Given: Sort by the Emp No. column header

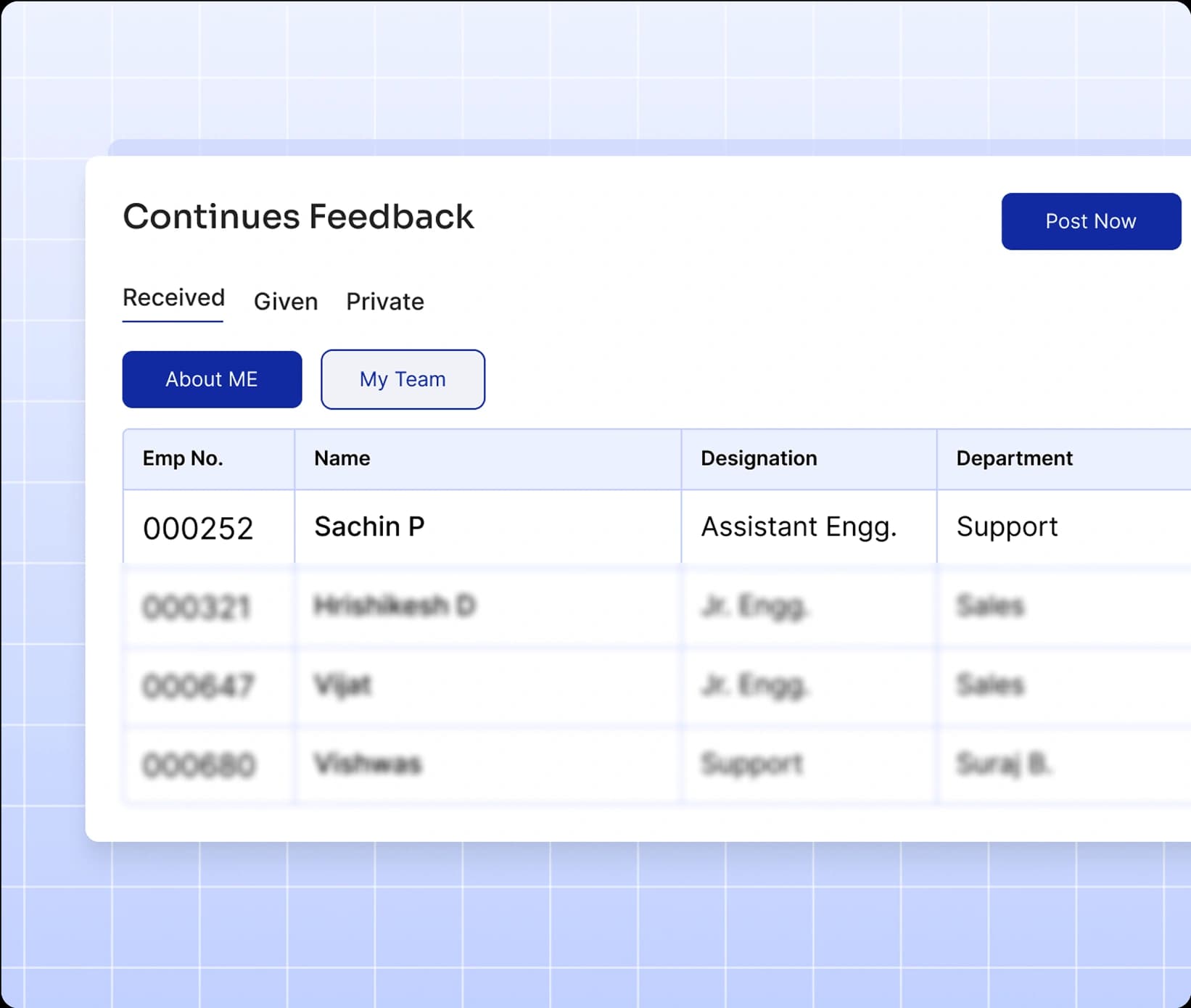Looking at the screenshot, I should [181, 458].
